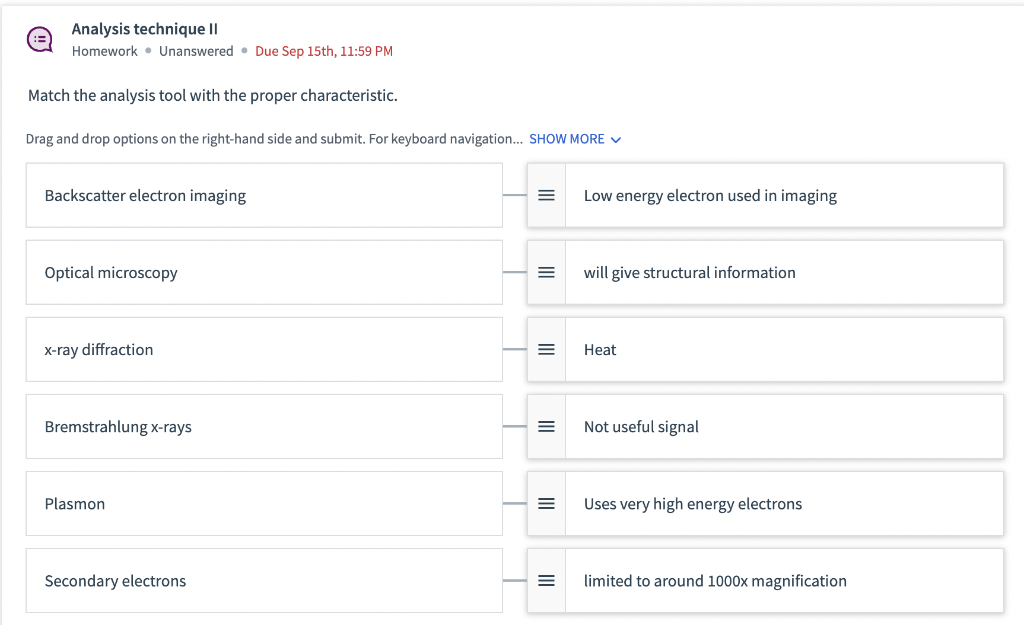Select the 'Not useful signal' answer text
Image resolution: width=1024 pixels, height=625 pixels.
click(x=641, y=427)
